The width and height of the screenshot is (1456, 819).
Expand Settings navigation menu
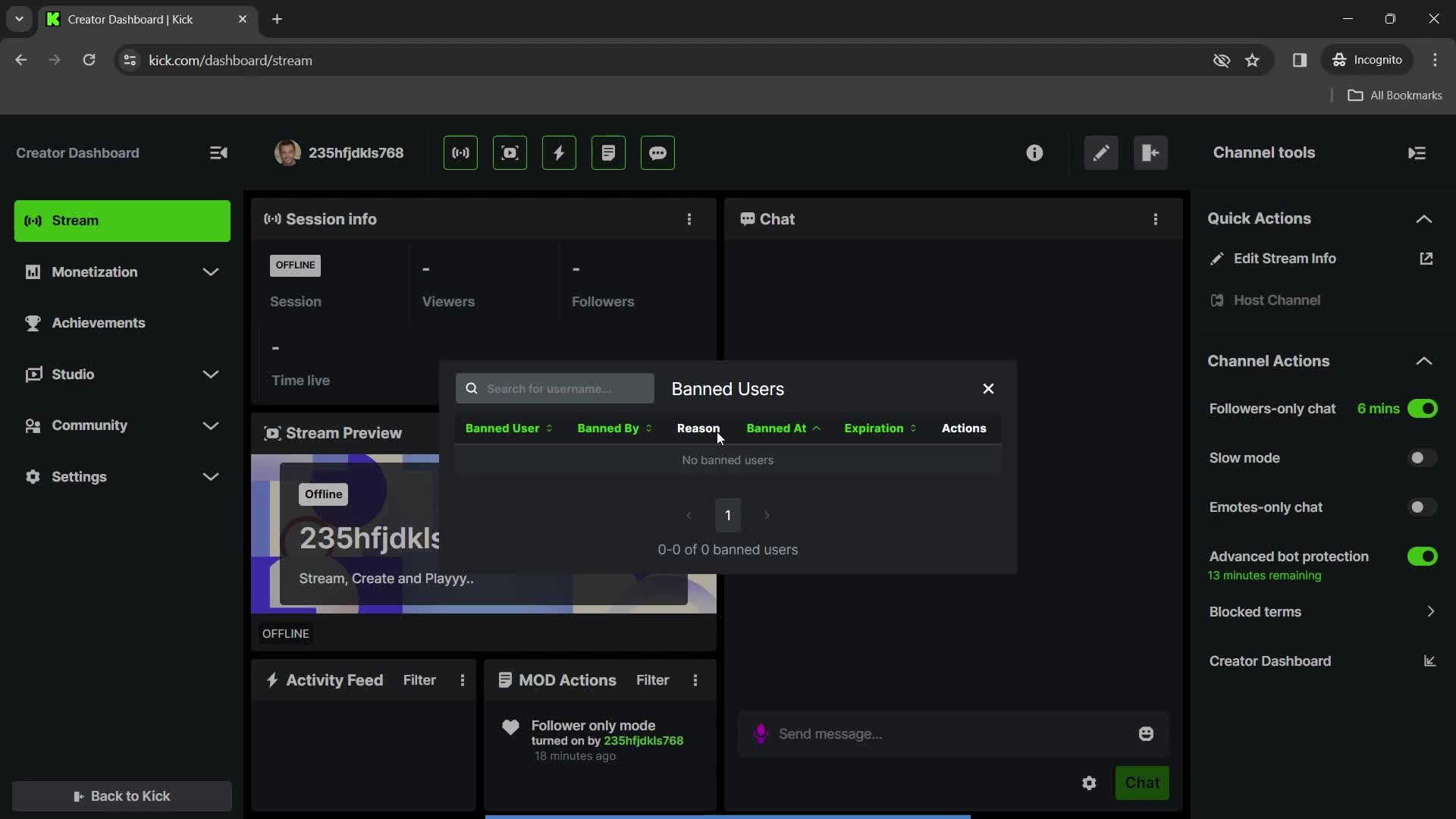[x=211, y=476]
